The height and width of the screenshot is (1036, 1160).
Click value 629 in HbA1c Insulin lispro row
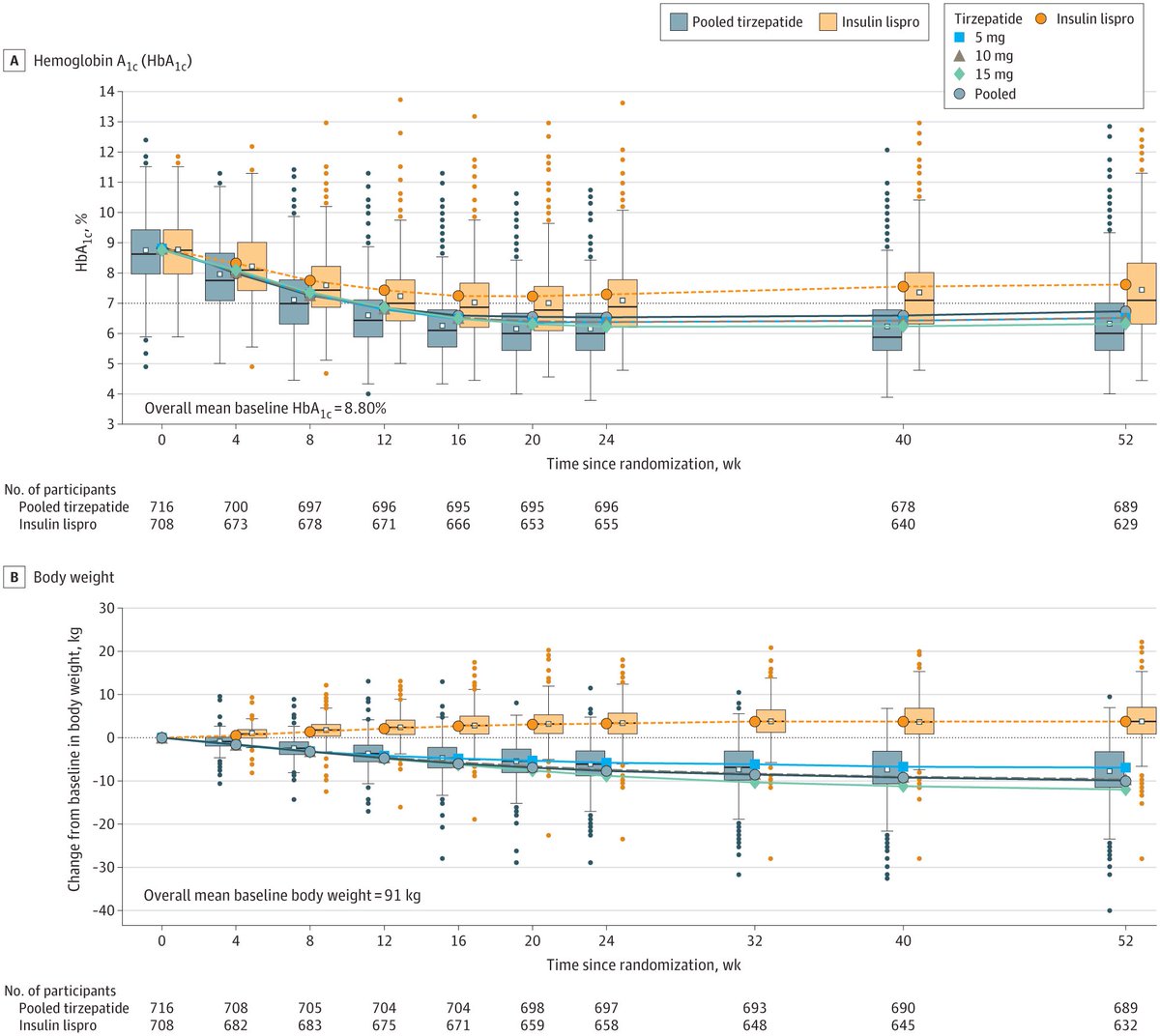(1125, 525)
